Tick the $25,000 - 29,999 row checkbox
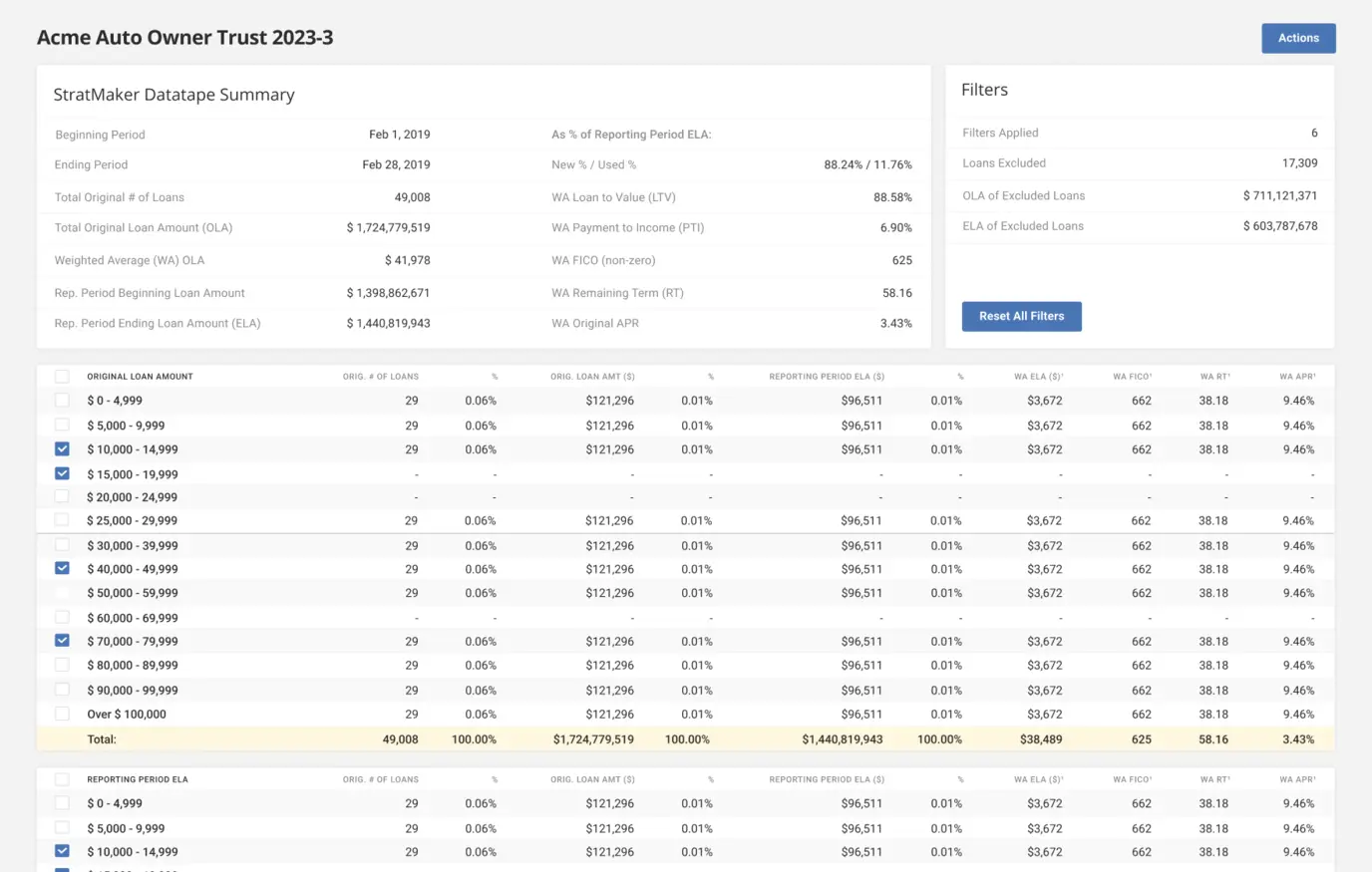This screenshot has width=1372, height=872. click(62, 521)
